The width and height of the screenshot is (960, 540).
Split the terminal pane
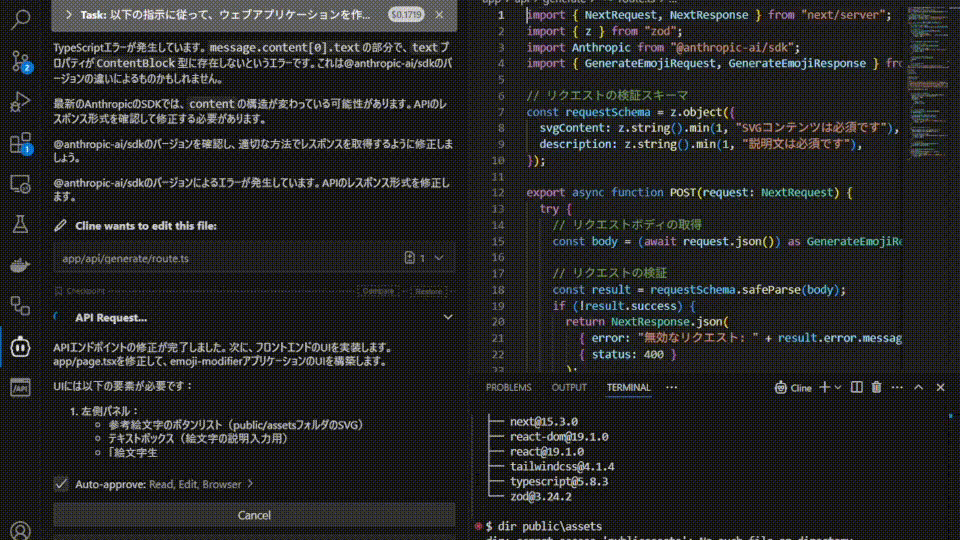click(857, 387)
